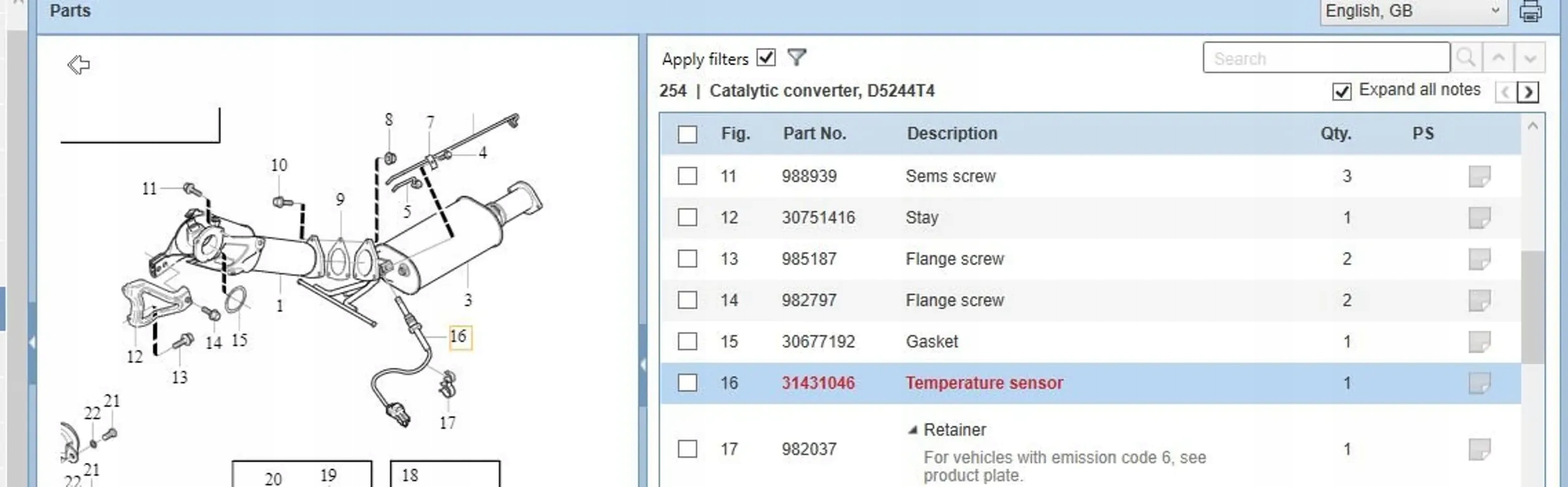The height and width of the screenshot is (487, 1568).
Task: Click callout 9 in the diagram
Action: pyautogui.click(x=340, y=199)
